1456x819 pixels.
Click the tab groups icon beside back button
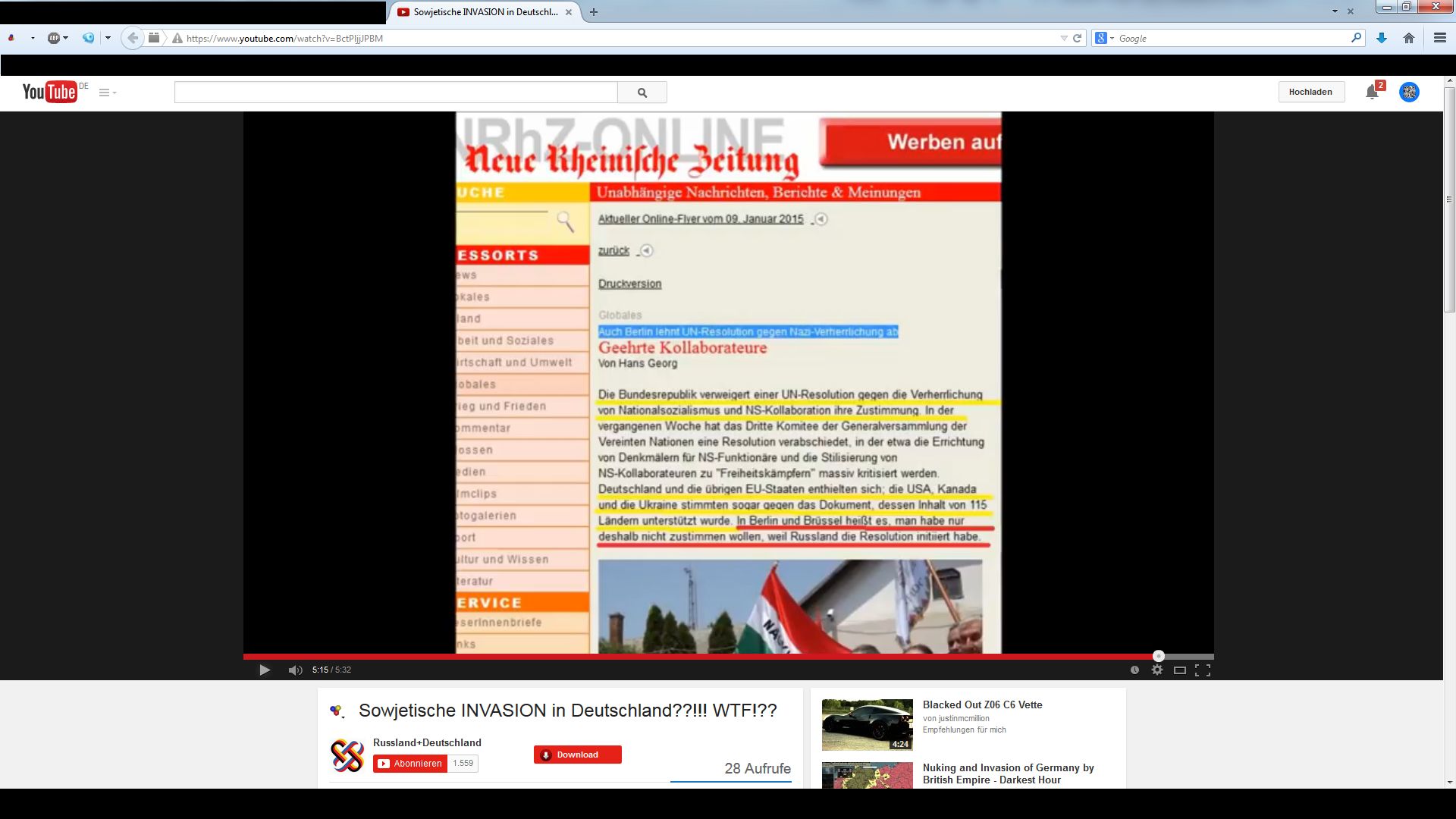click(x=154, y=38)
